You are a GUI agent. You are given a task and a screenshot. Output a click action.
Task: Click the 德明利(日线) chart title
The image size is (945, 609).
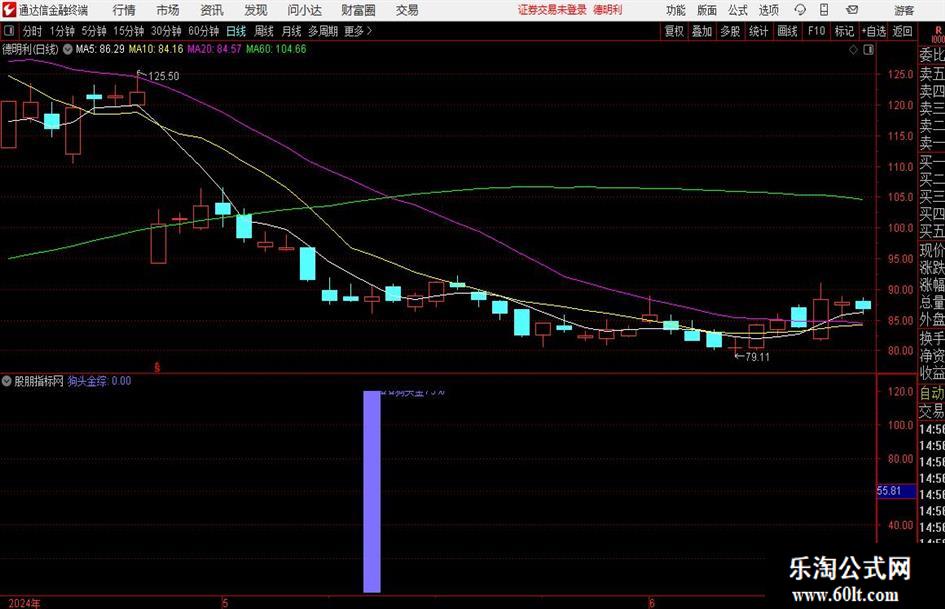pos(31,49)
